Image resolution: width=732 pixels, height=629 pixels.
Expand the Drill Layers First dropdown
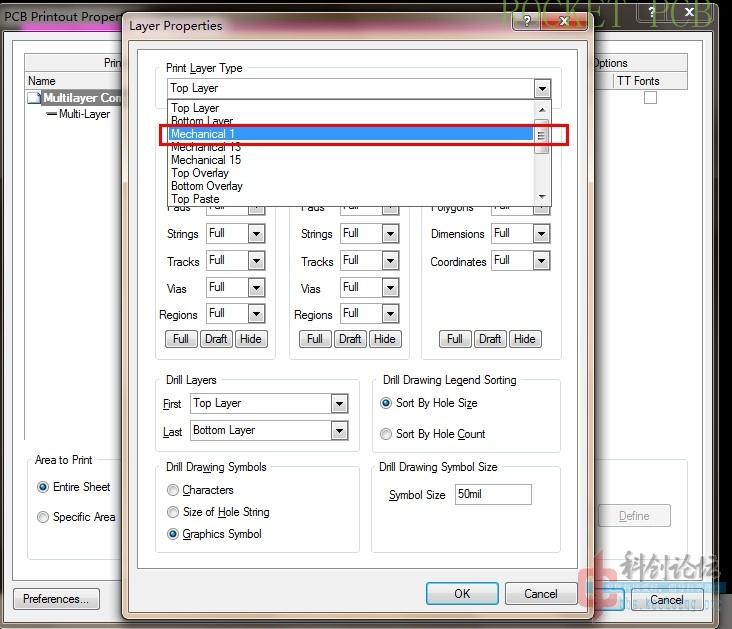[x=339, y=404]
